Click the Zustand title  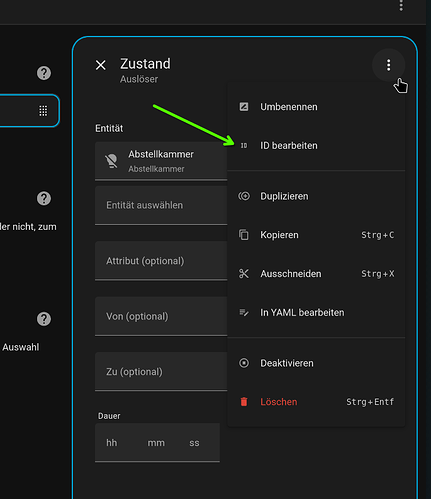pyautogui.click(x=145, y=64)
